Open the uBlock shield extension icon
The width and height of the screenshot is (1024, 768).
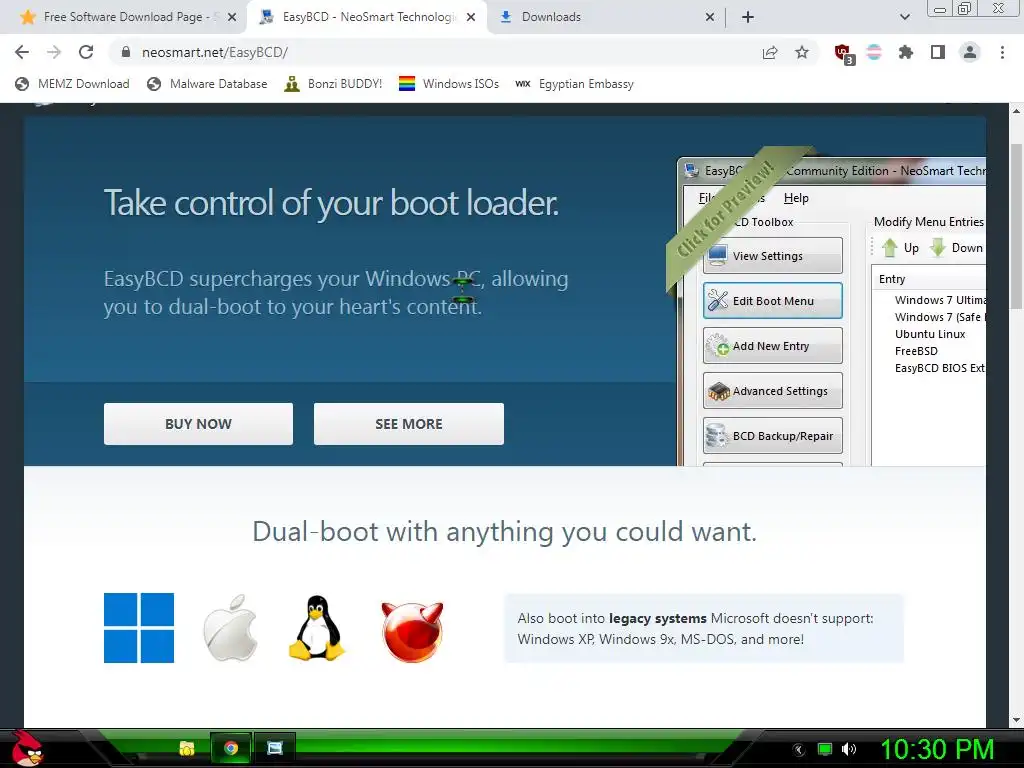[x=844, y=54]
